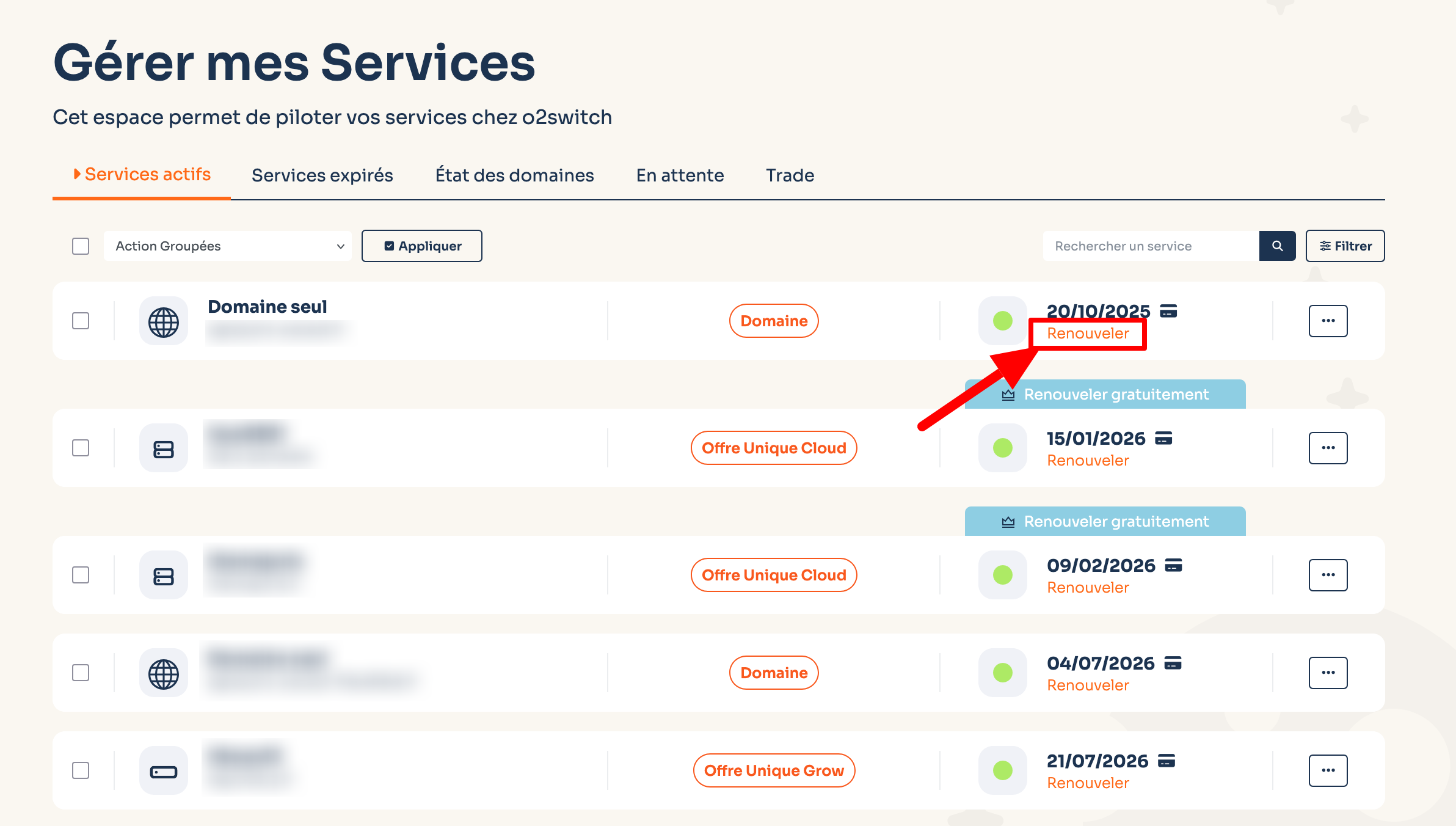The width and height of the screenshot is (1456, 826).
Task: Open the three-dot menu for the 09/02/2026 service
Action: coord(1328,575)
